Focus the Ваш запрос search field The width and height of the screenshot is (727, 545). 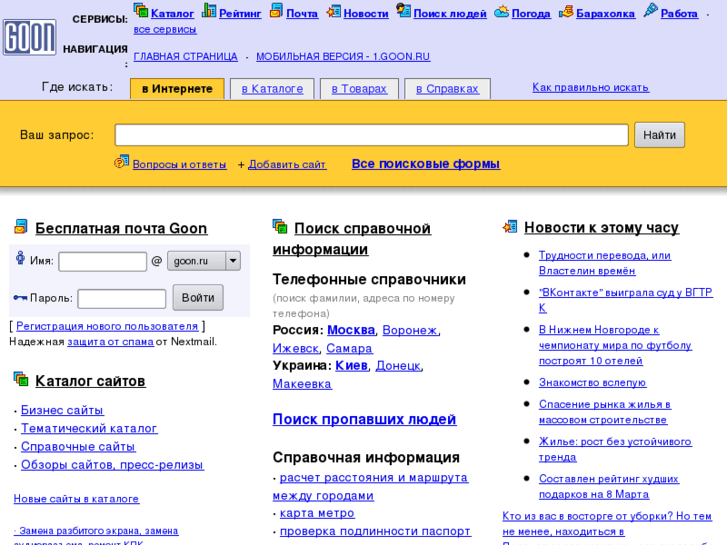[371, 135]
